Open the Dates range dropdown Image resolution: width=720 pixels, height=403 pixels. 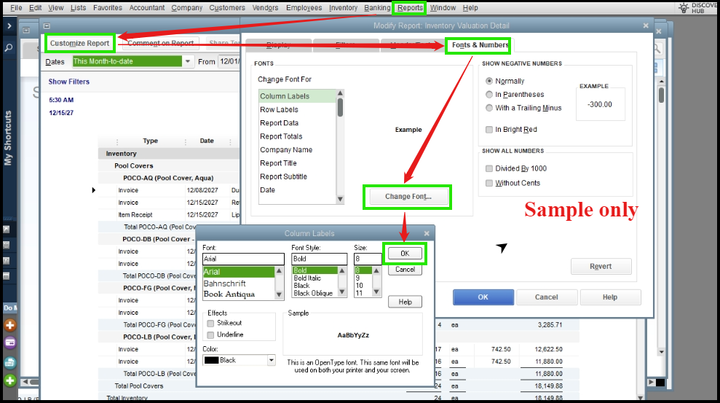point(187,62)
